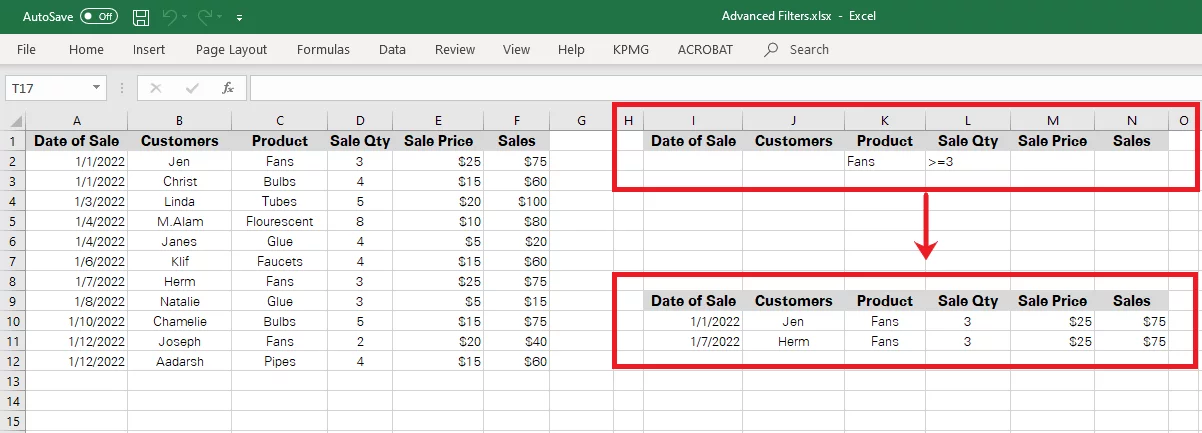Viewport: 1202px width, 433px height.
Task: Open the Undo history dropdown arrow
Action: pyautogui.click(x=186, y=18)
